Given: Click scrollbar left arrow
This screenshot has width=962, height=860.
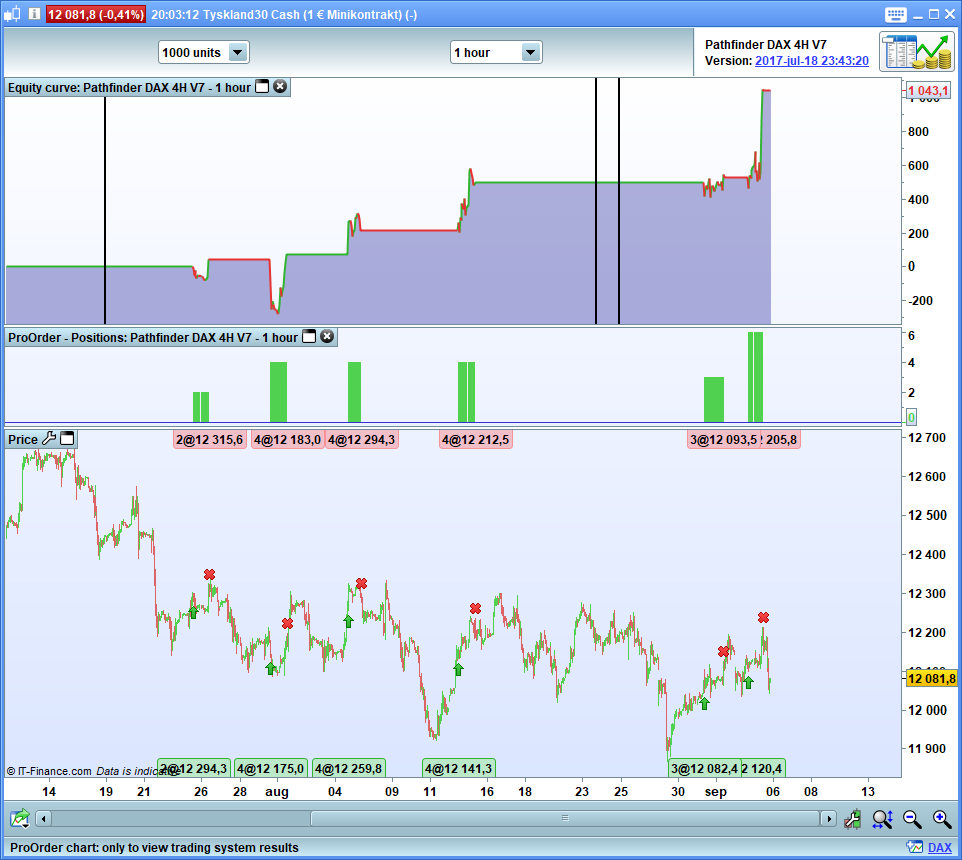Looking at the screenshot, I should pos(43,818).
